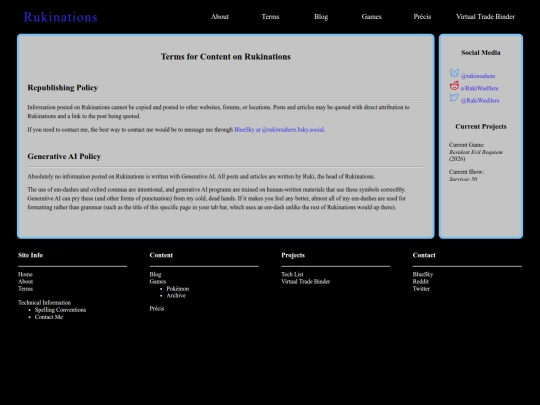The image size is (540, 405).
Task: Click Terms for Content on Rukinations title
Action: point(226,56)
